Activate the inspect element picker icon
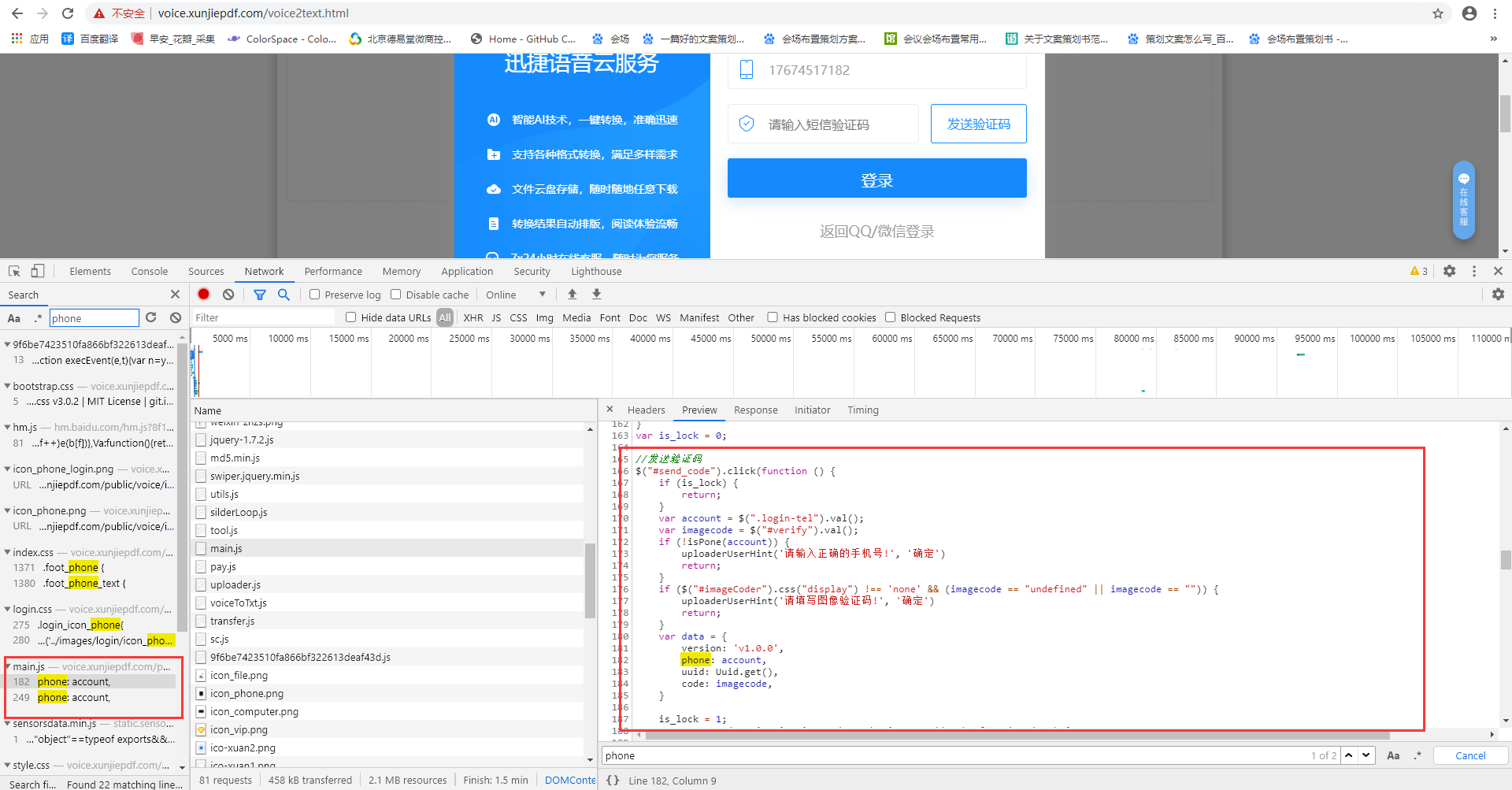Screen dimensions: 1512x790 [x=14, y=271]
